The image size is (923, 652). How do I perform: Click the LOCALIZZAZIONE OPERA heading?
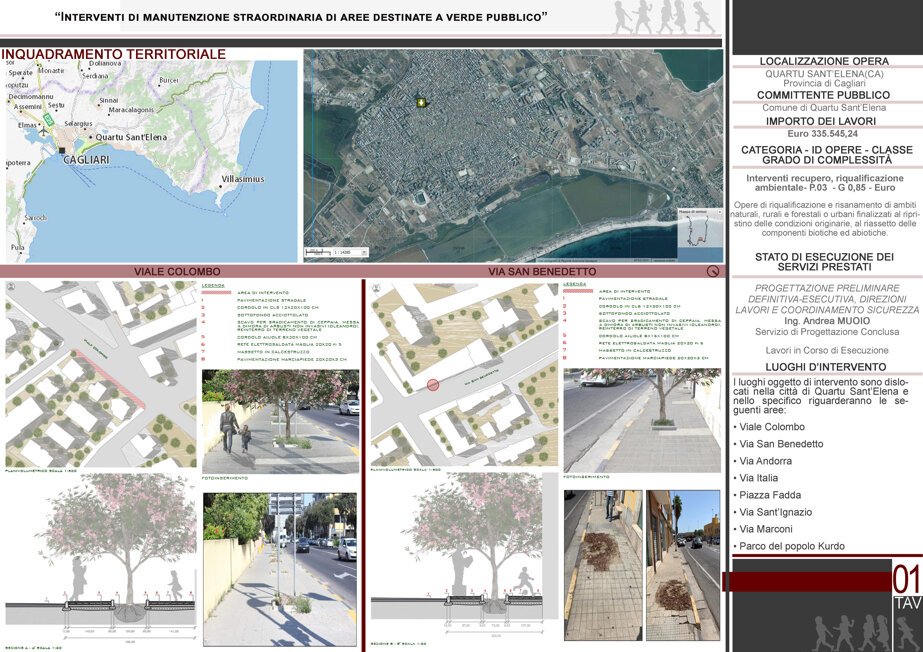click(824, 61)
